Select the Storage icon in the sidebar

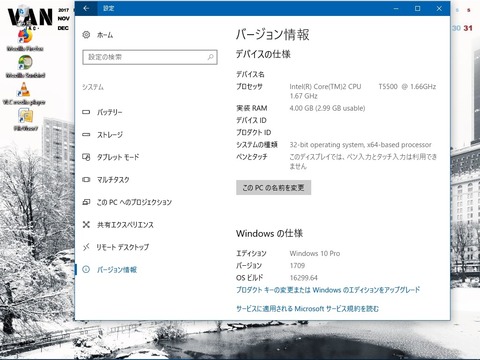(86, 135)
